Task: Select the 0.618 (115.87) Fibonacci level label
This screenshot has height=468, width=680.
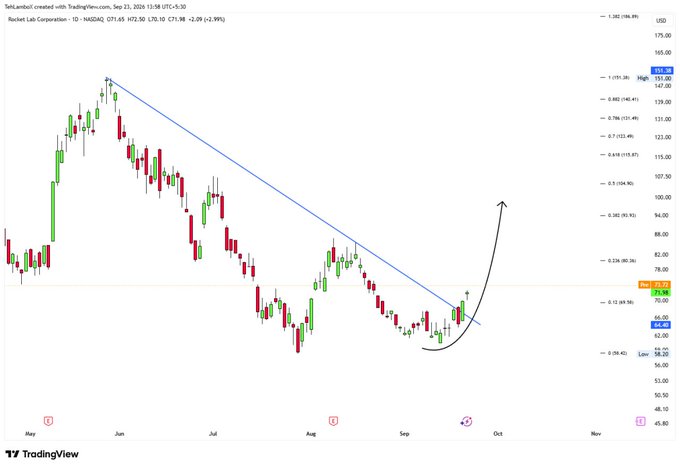Action: [x=623, y=154]
